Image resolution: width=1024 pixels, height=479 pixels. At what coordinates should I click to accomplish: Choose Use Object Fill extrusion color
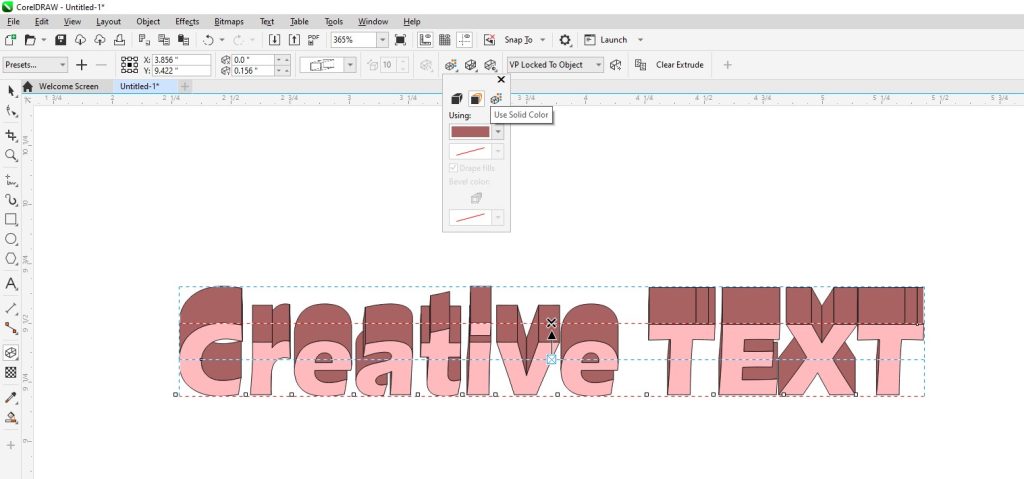coord(456,98)
